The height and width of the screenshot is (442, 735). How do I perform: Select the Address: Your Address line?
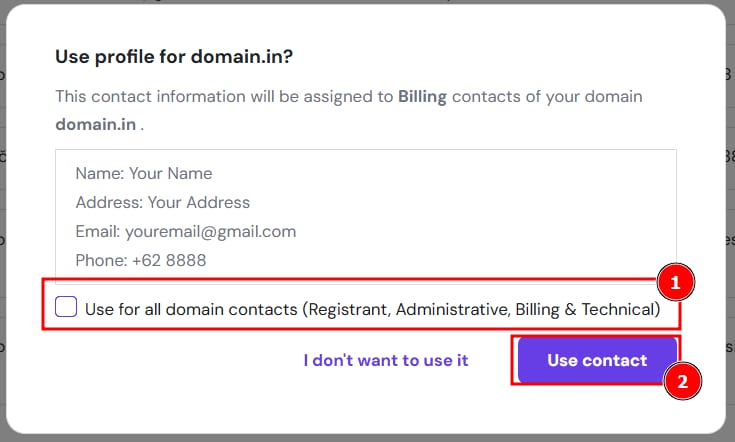click(163, 202)
